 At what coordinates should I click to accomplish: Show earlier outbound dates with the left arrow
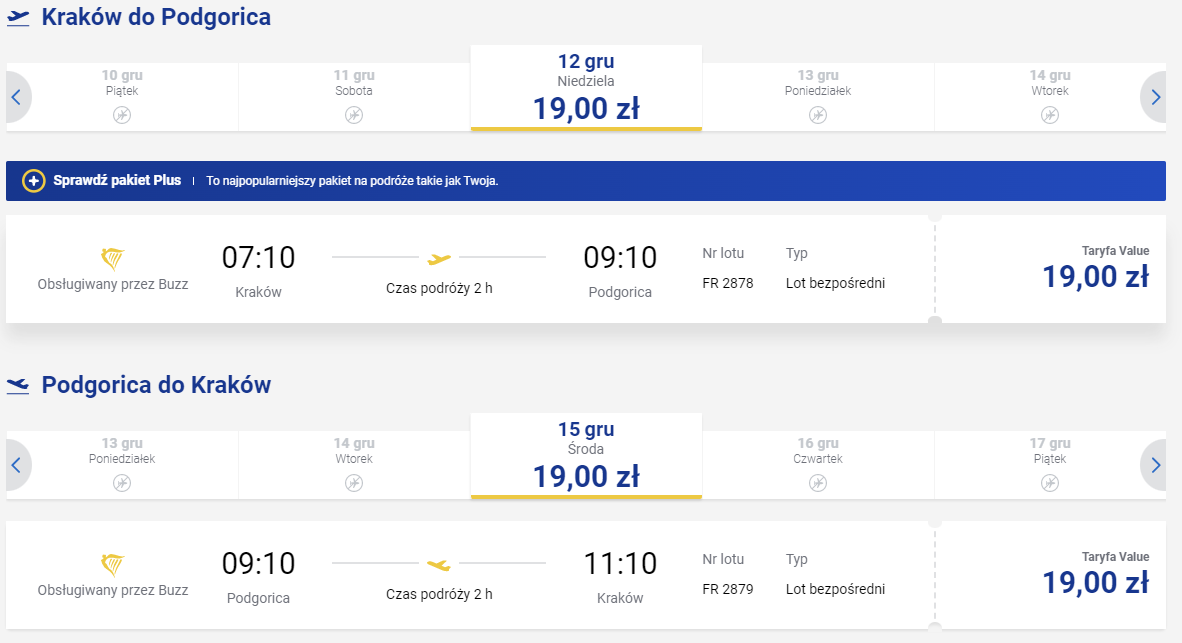click(17, 97)
